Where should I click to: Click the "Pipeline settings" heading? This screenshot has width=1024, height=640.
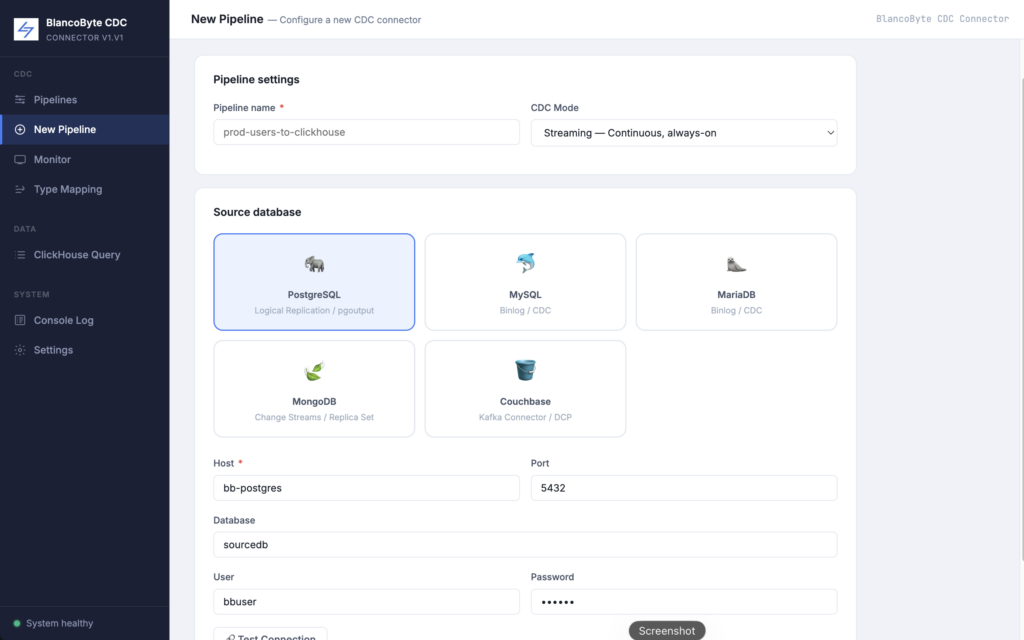click(x=256, y=80)
